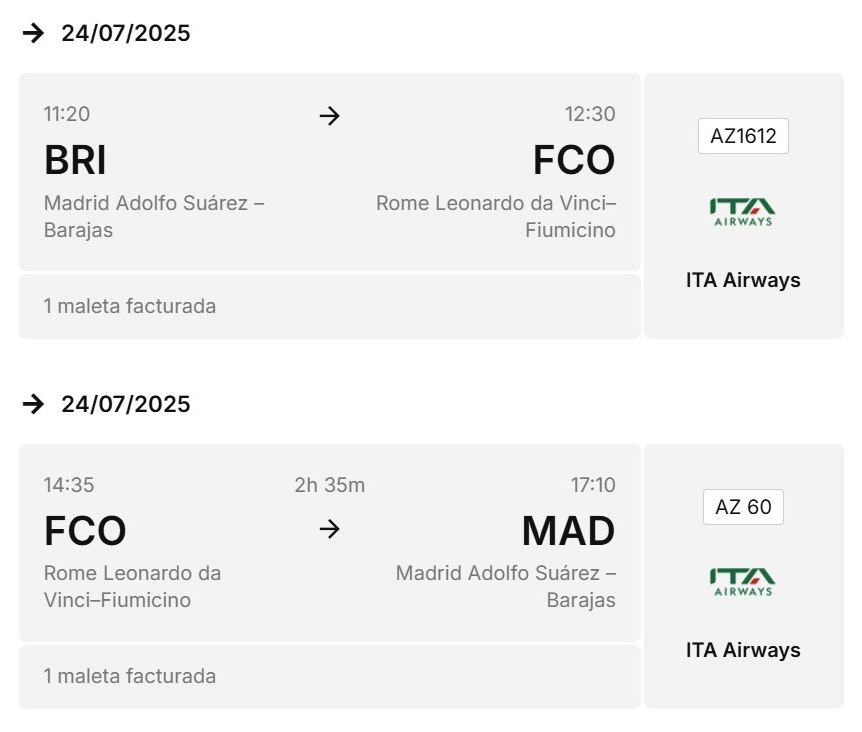
Task: Click the ITA Airways logo for flight AZ1612
Action: click(743, 212)
